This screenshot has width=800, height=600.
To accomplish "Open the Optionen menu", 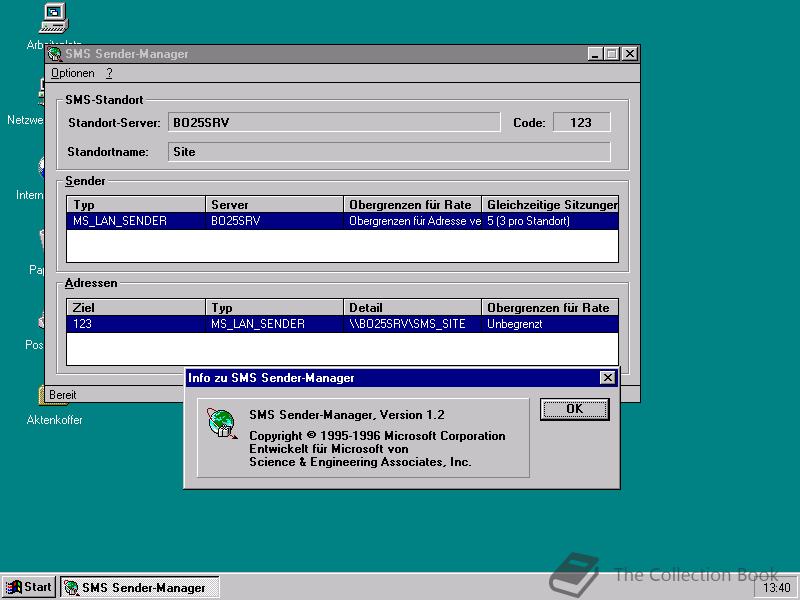I will click(x=72, y=73).
